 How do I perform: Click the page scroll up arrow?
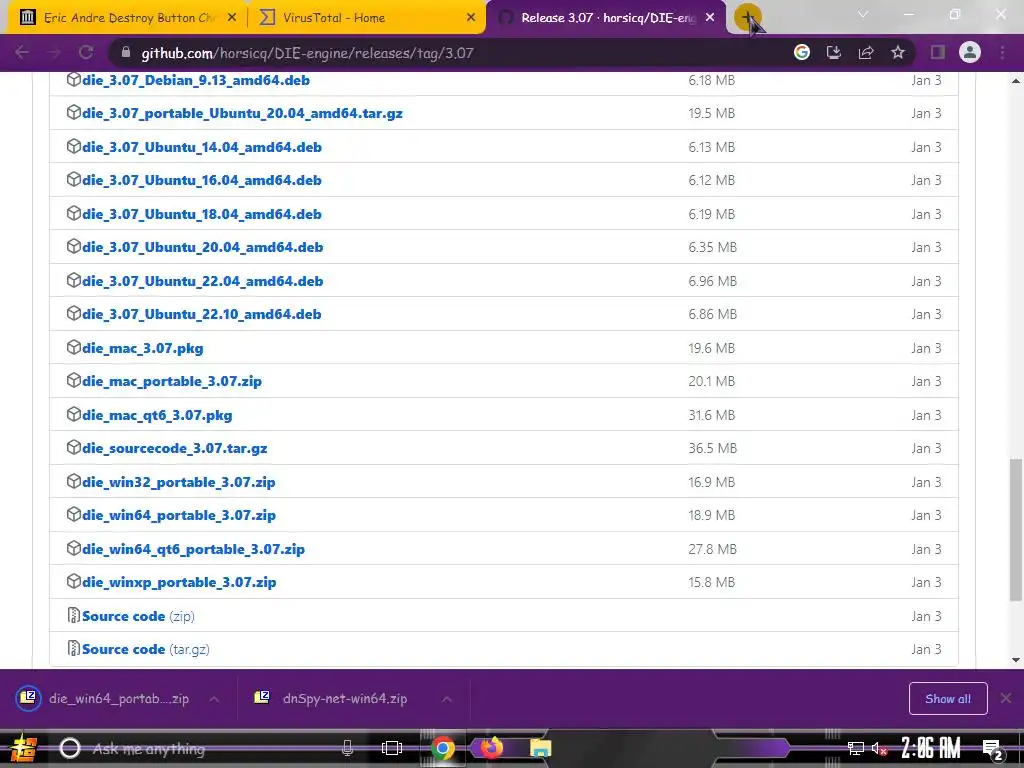[1016, 81]
